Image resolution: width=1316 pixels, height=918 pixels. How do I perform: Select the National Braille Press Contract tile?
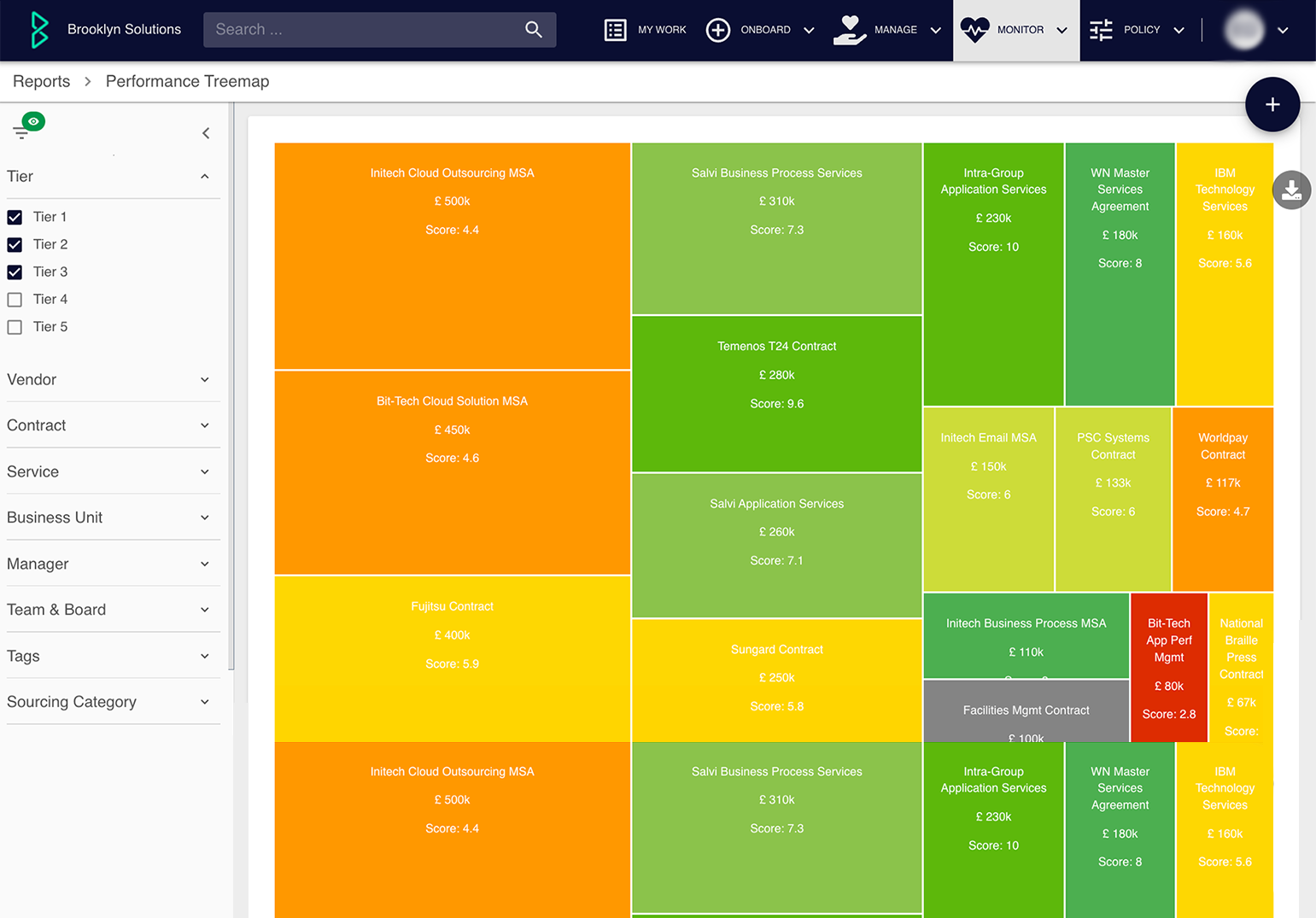pos(1241,668)
